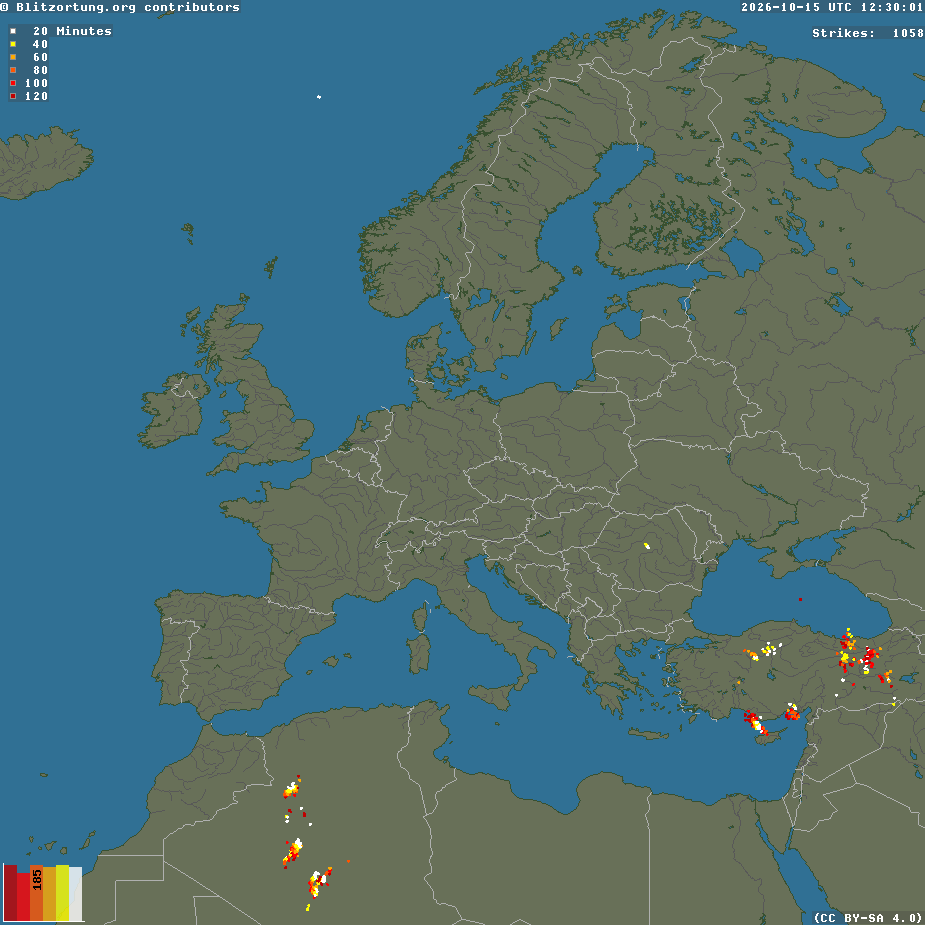Select the "Strikes:" label
Viewport: 925px width, 925px height.
[x=843, y=33]
